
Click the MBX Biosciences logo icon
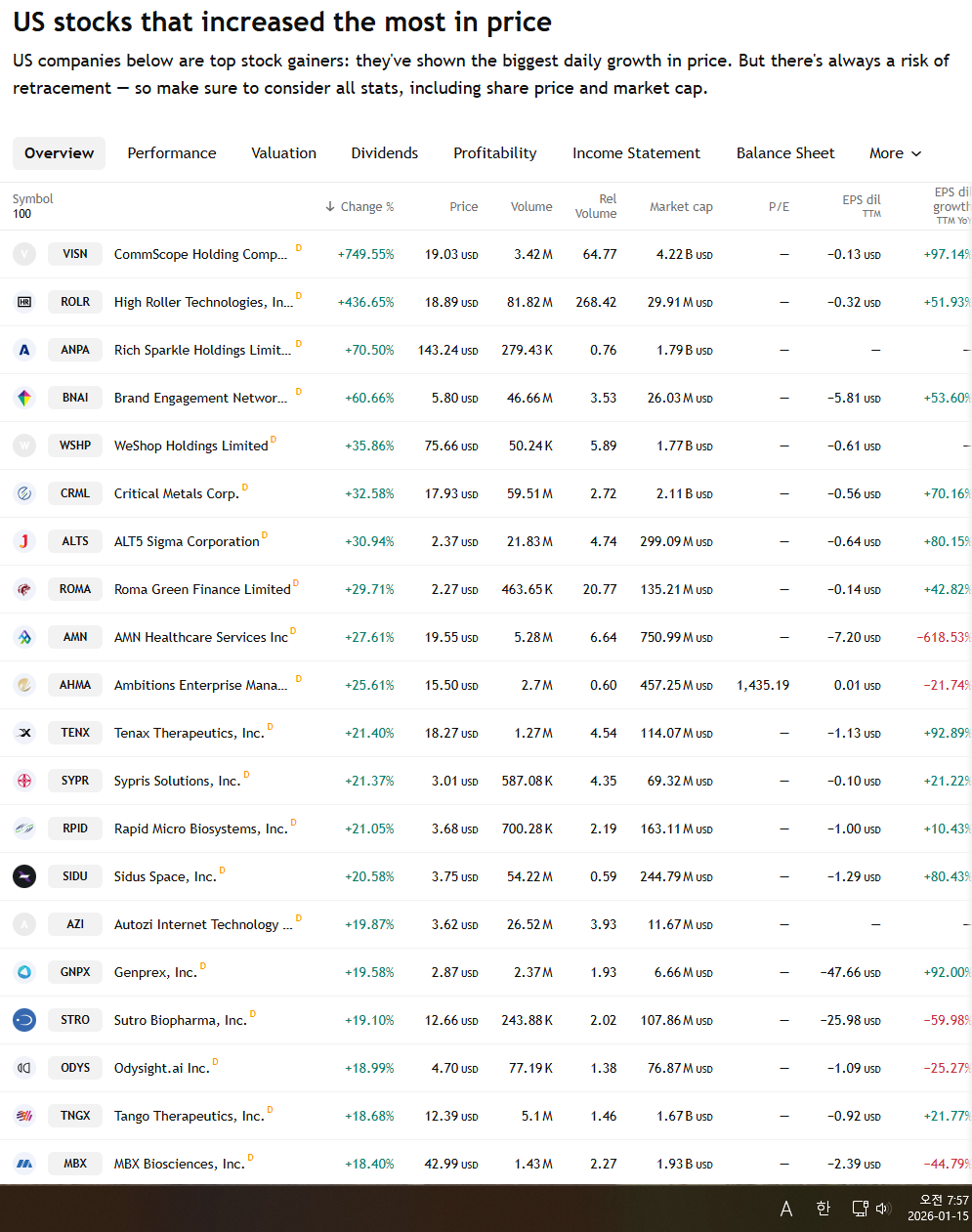tap(24, 1164)
